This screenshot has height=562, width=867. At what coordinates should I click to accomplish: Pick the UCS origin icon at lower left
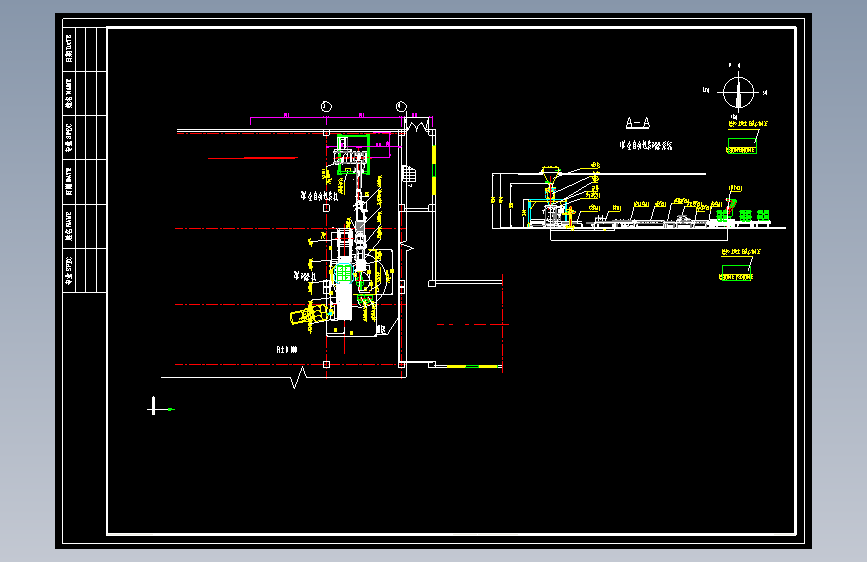(160, 406)
